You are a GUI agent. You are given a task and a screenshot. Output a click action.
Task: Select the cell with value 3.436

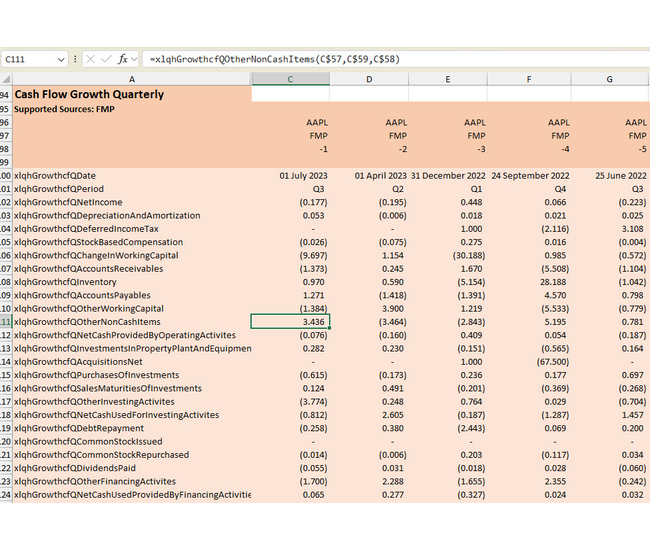point(291,322)
